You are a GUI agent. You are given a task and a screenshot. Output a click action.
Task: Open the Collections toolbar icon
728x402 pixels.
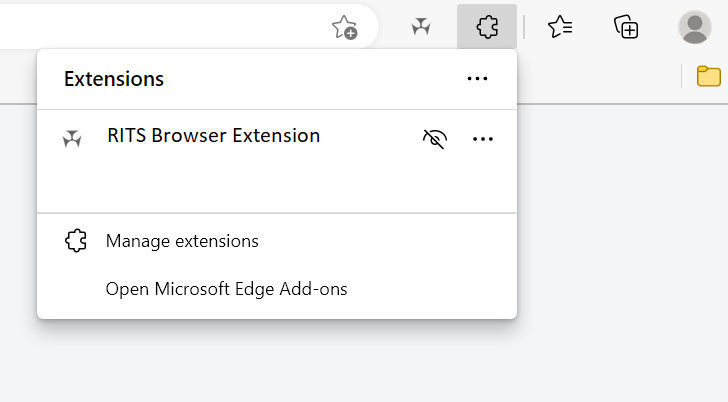pyautogui.click(x=626, y=27)
